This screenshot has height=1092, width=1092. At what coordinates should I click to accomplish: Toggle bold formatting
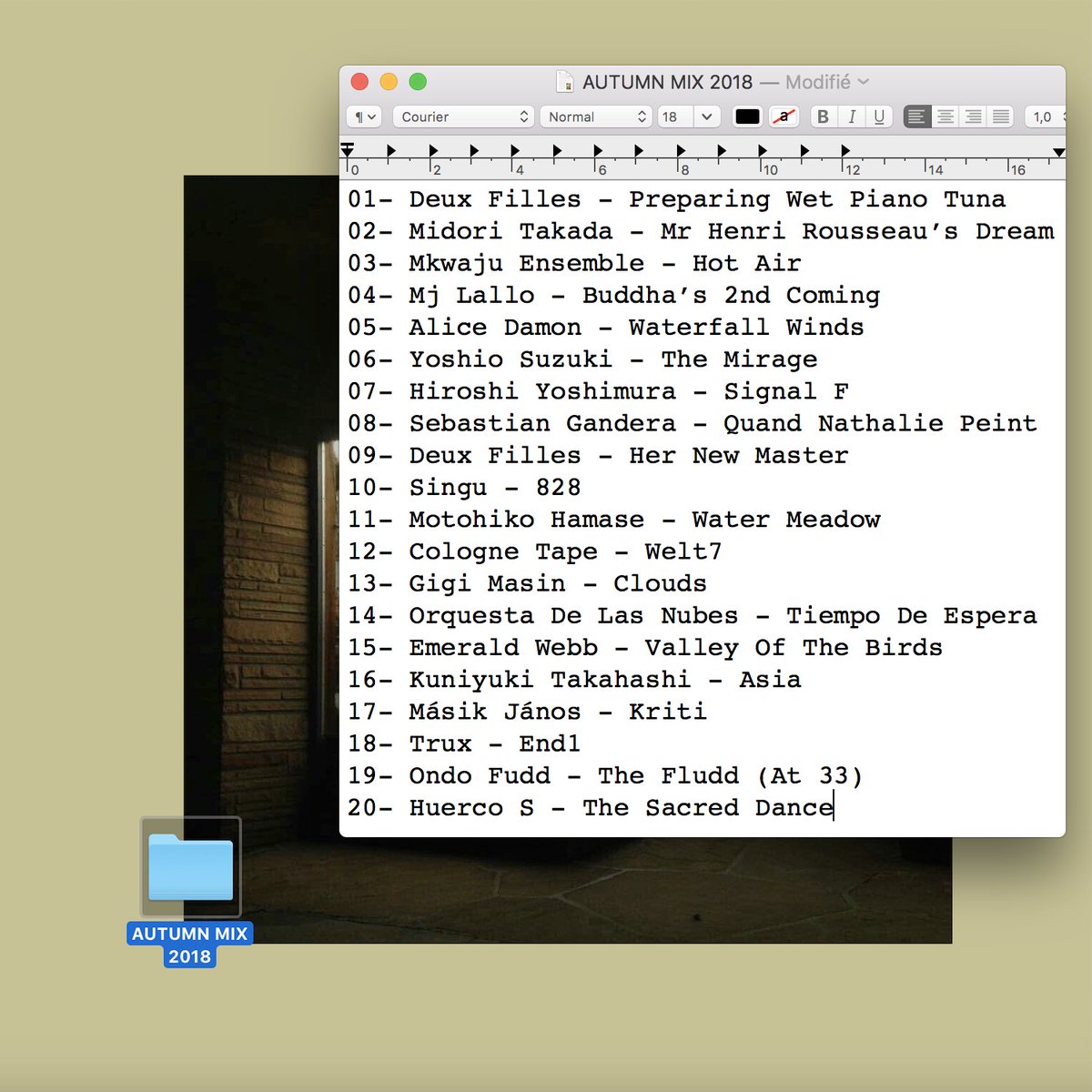(x=824, y=116)
